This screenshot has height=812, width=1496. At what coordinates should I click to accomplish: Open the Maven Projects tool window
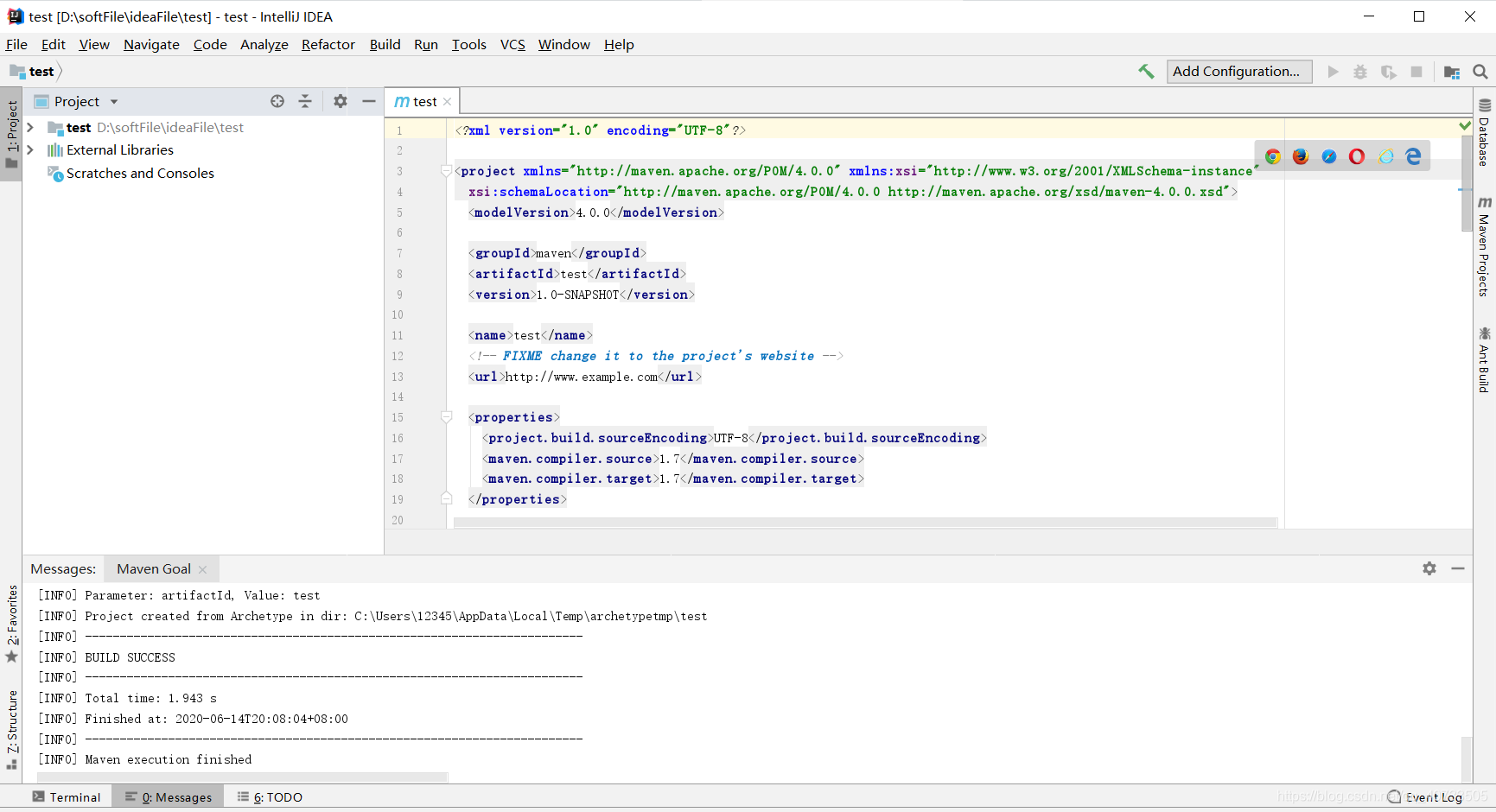point(1484,247)
